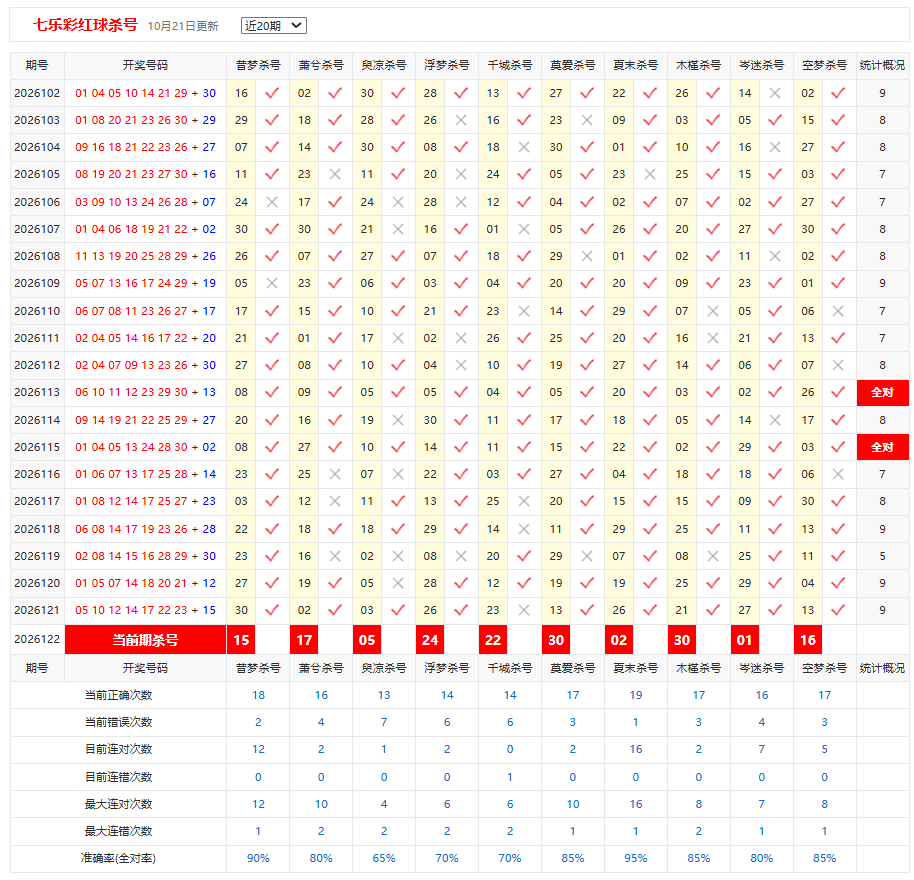Click the red 当前期杀号 banner

145,640
